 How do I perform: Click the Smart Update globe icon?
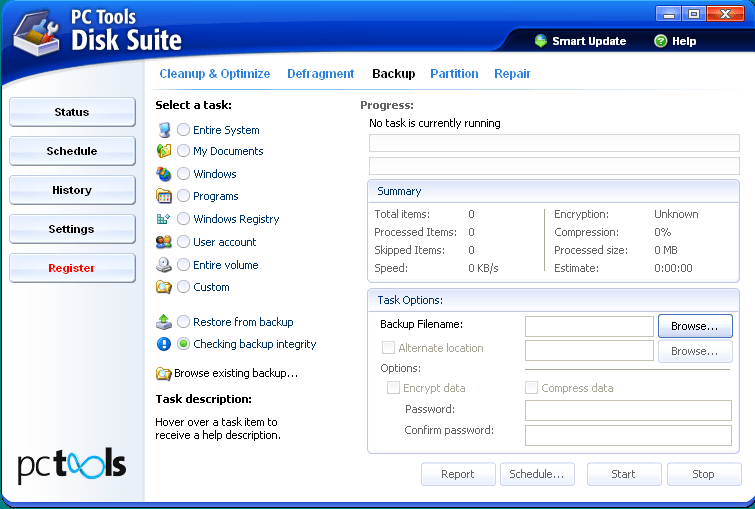[x=541, y=41]
